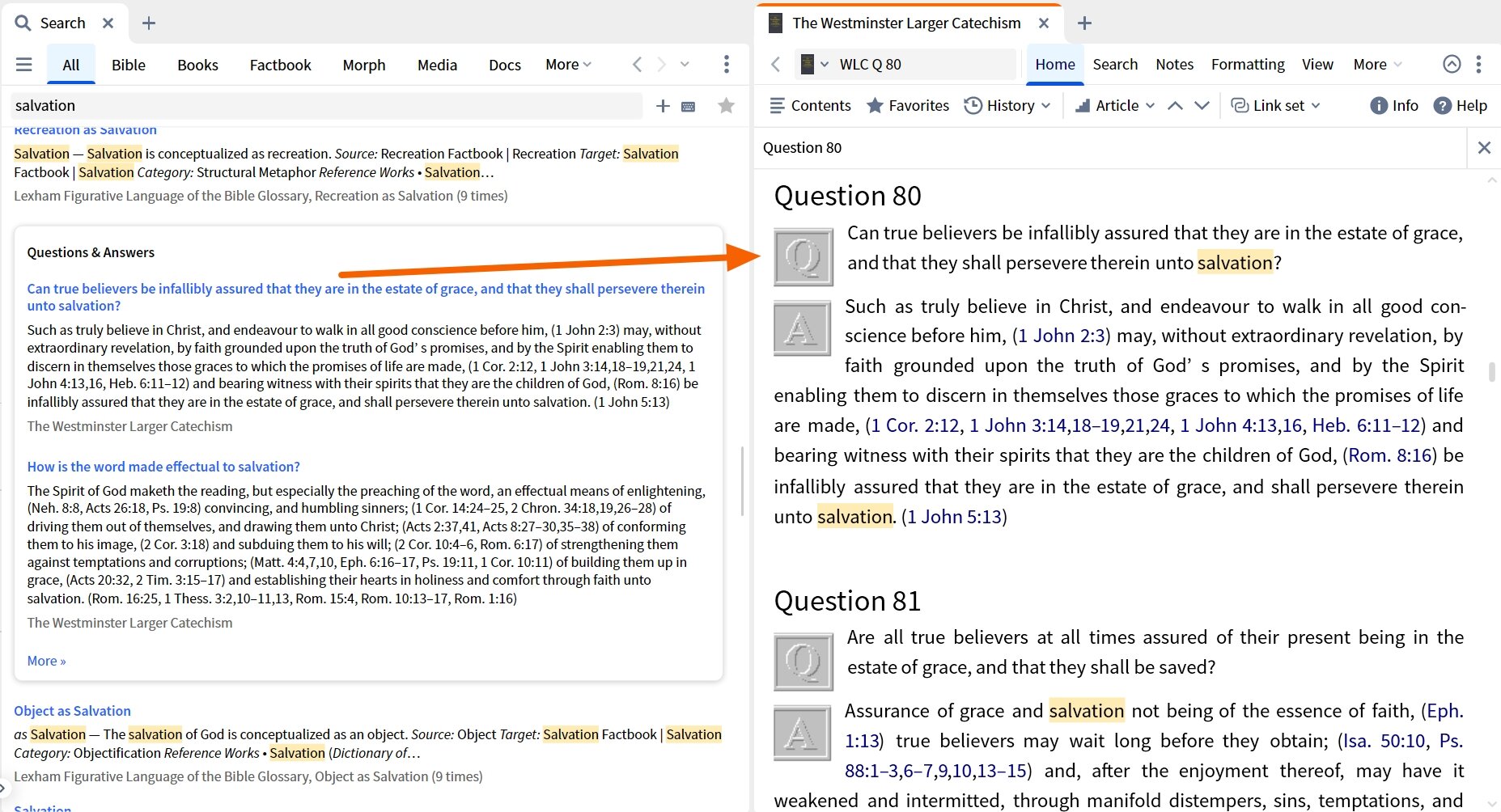Viewport: 1501px width, 812px height.
Task: Open a new tab beside Search
Action: pos(149,23)
